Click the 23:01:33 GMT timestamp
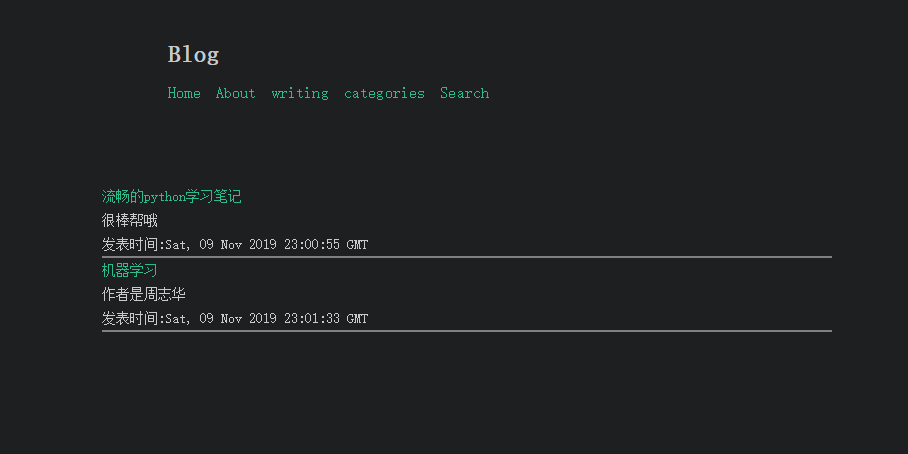This screenshot has width=908, height=454. (326, 318)
